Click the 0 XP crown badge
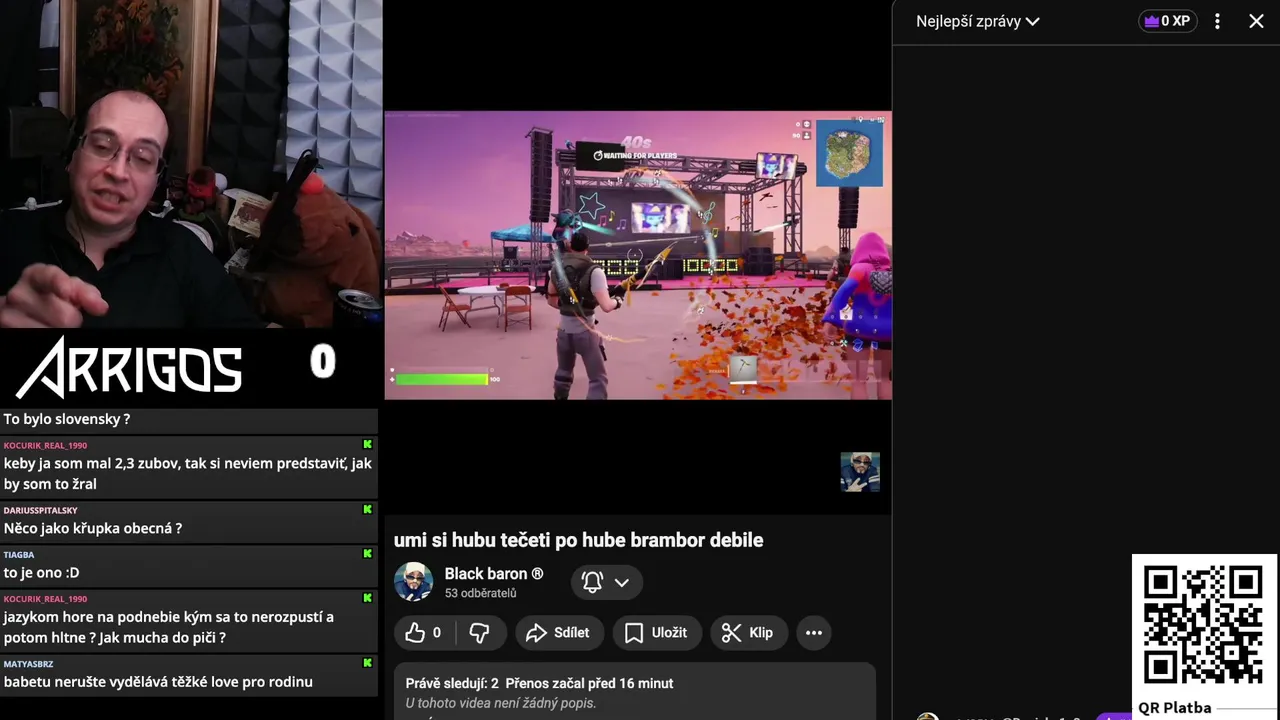The image size is (1280, 720). [x=1167, y=21]
